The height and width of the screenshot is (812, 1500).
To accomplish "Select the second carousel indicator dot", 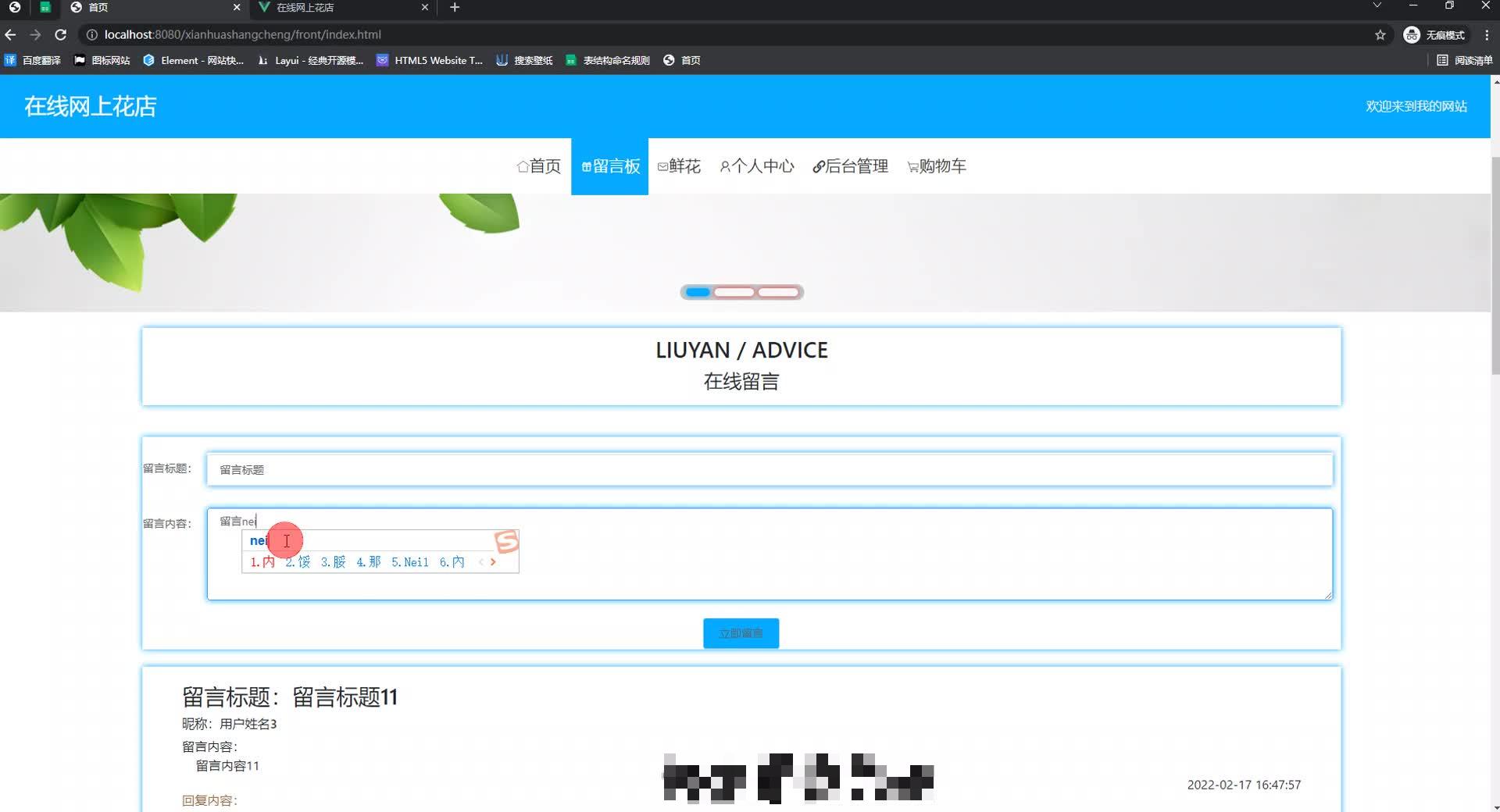I will click(x=735, y=291).
